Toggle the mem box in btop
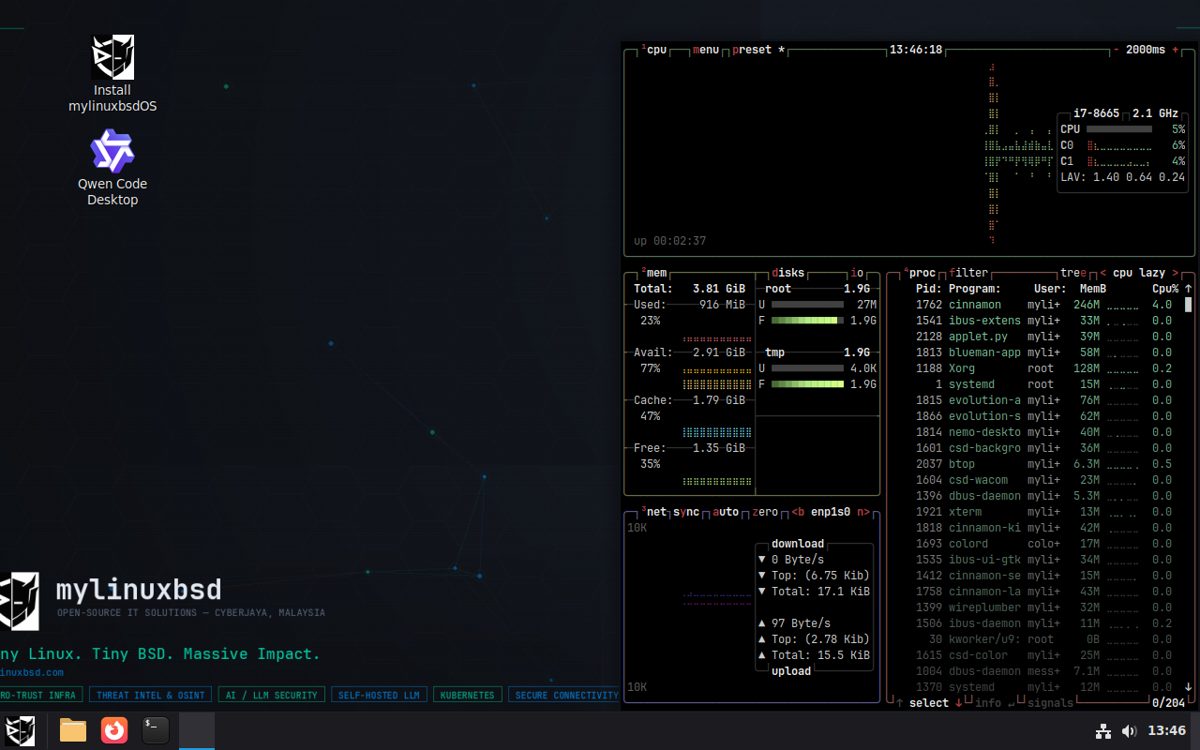This screenshot has width=1200, height=750. [x=654, y=273]
